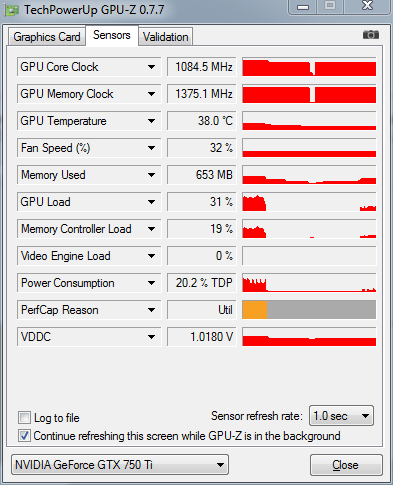Close window using title bar X
This screenshot has height=485, width=393.
[x=367, y=7]
